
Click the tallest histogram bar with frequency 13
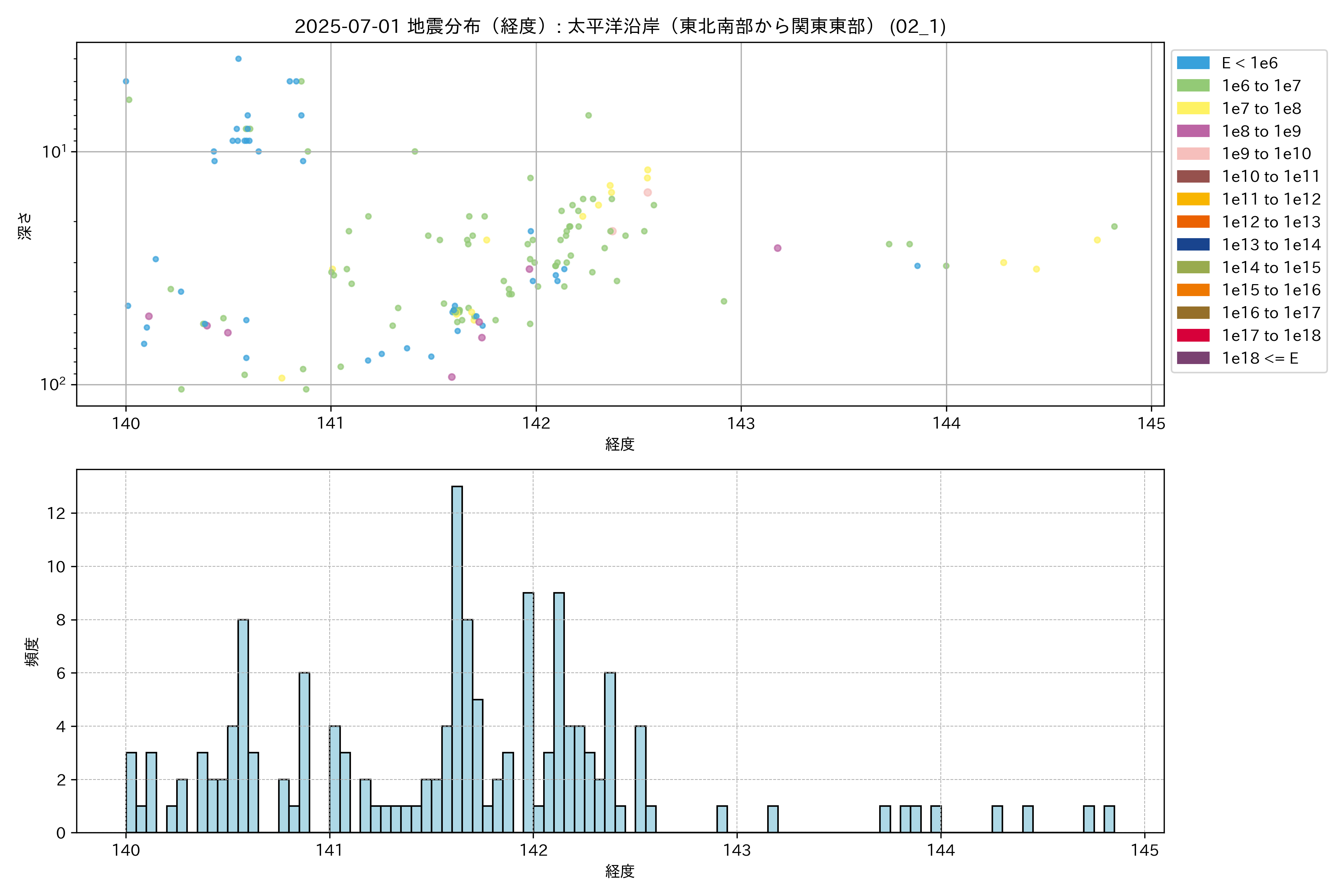tap(457, 657)
